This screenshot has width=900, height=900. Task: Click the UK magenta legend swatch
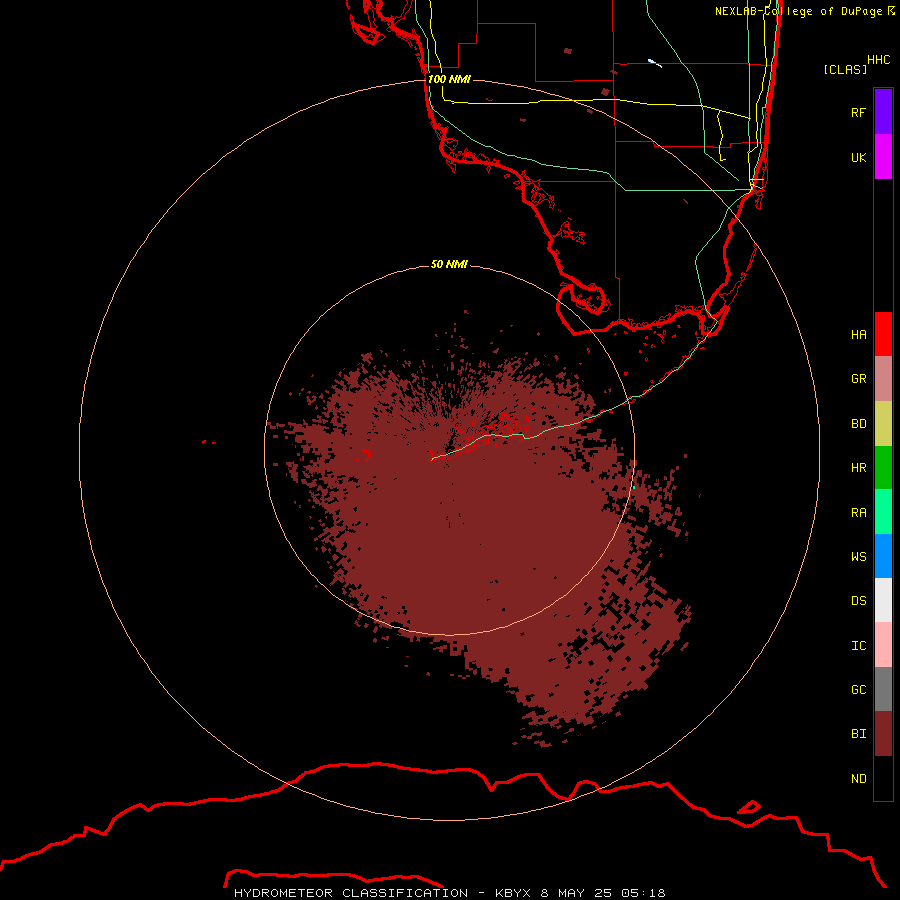coord(883,157)
